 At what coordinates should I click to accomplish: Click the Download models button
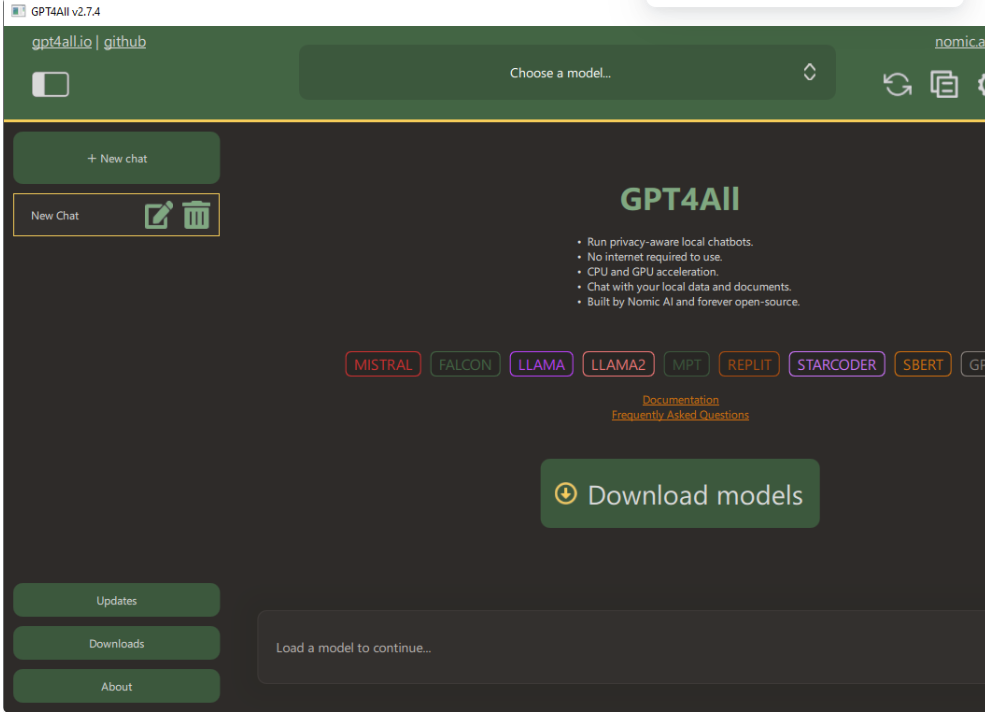(680, 494)
